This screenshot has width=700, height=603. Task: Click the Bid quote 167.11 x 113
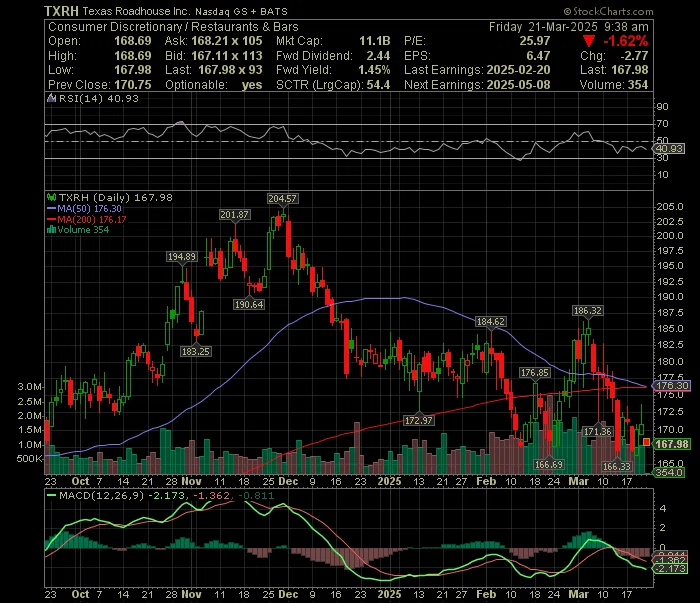tap(227, 56)
